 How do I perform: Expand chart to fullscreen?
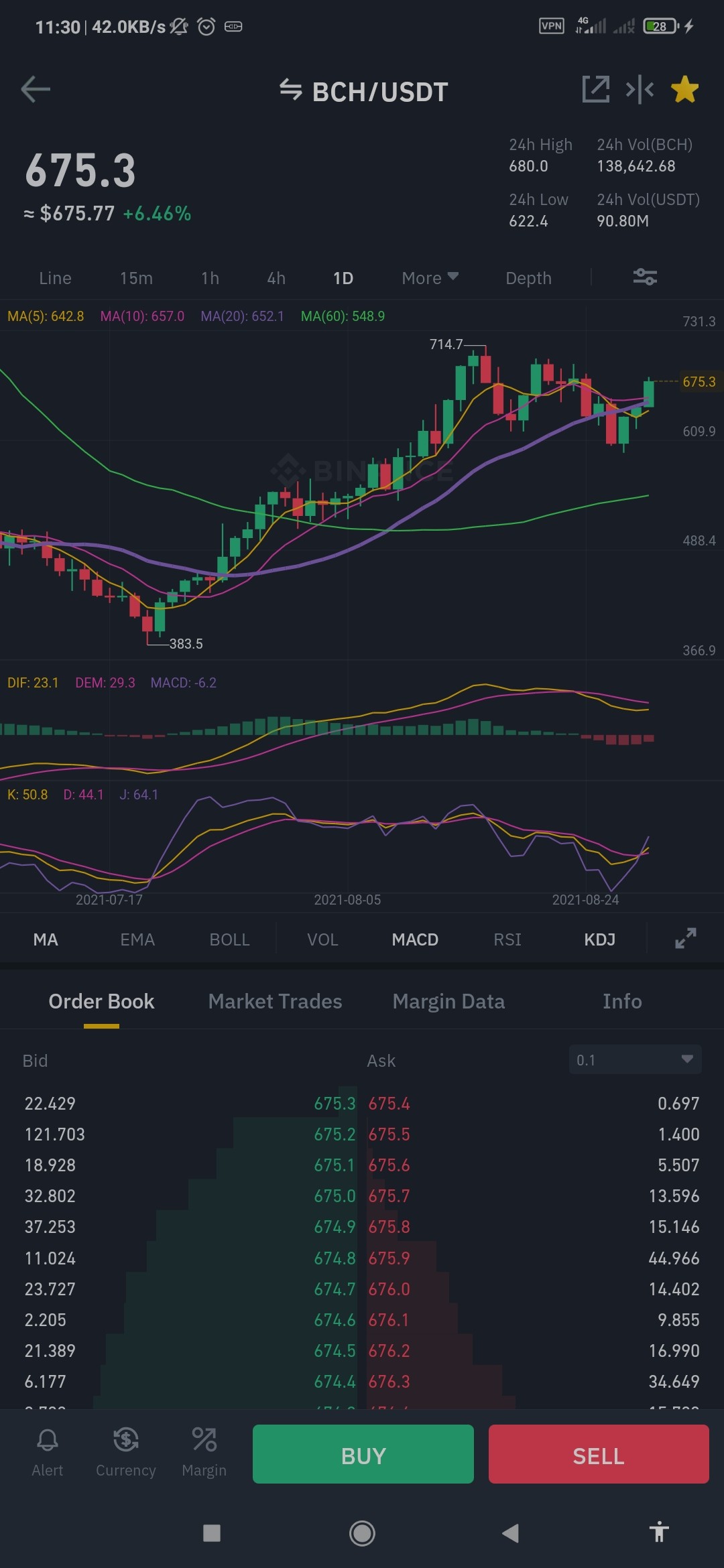685,938
